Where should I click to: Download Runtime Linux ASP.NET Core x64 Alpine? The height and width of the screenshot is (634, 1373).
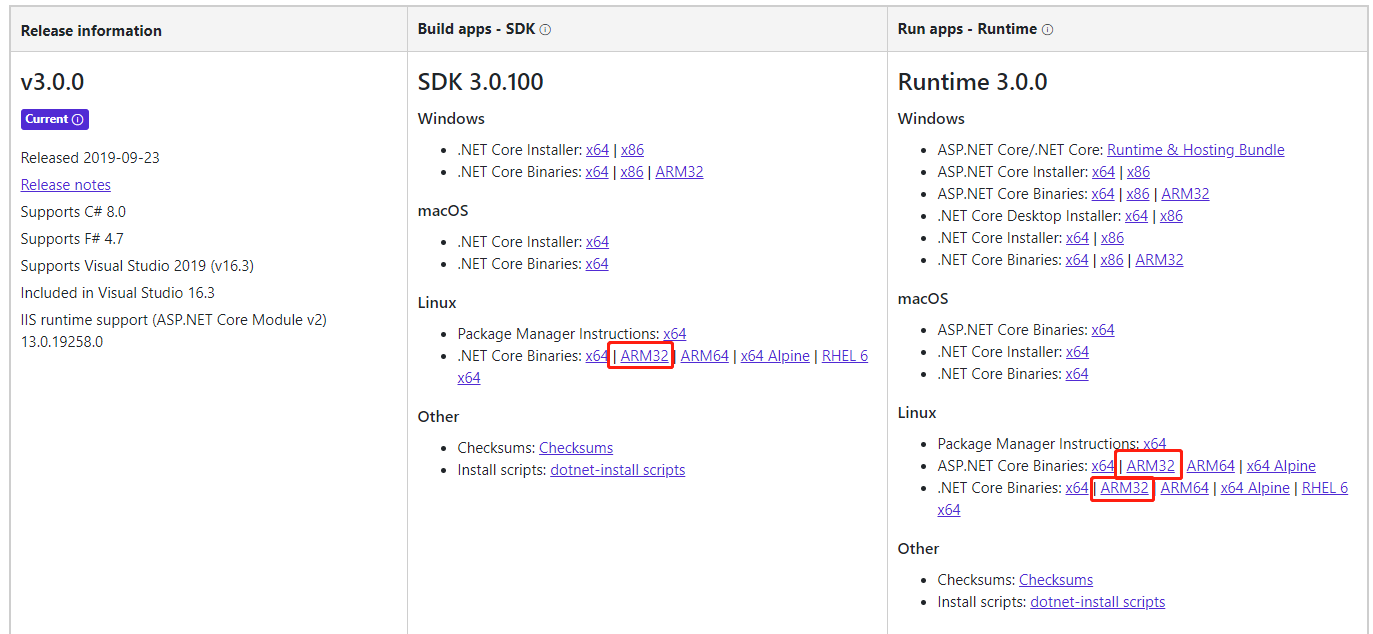point(1281,466)
